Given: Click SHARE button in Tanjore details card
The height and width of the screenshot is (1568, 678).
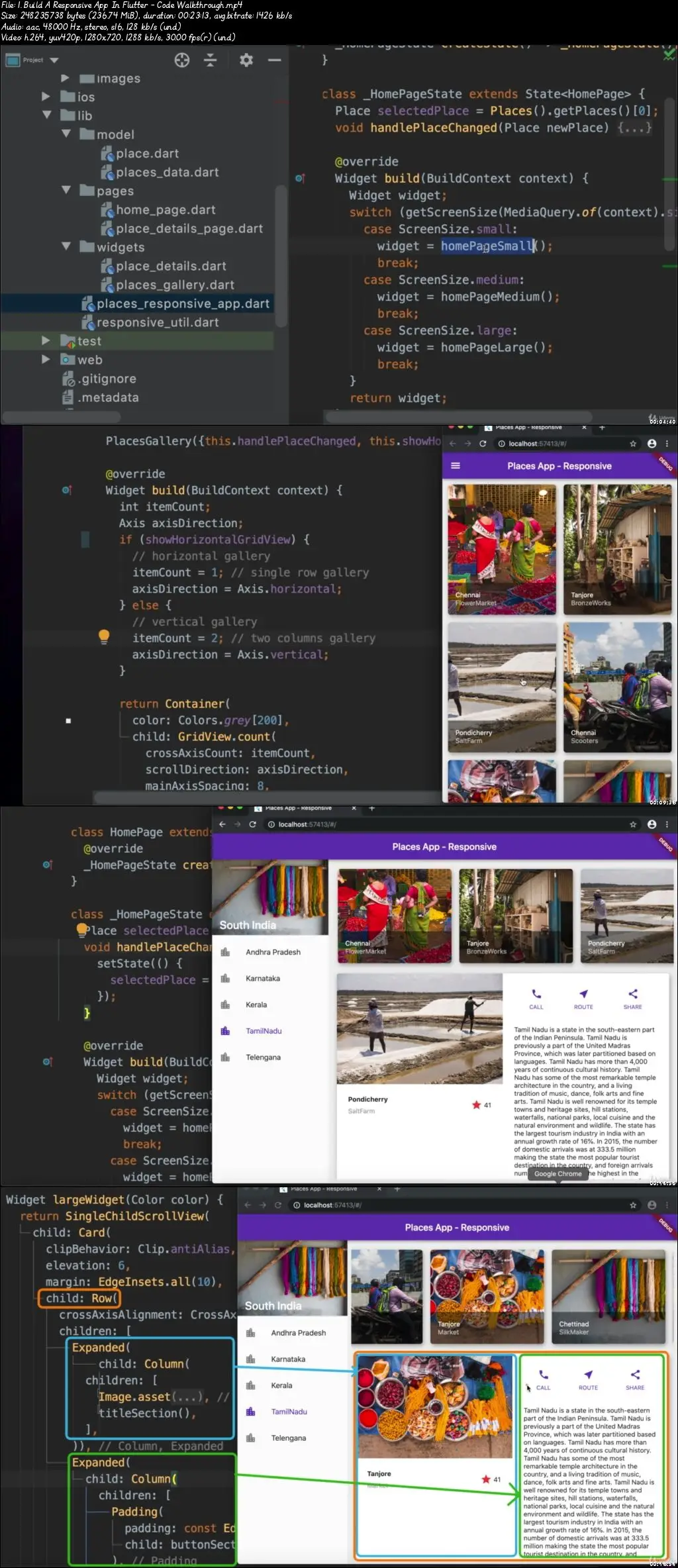Looking at the screenshot, I should pos(635,1380).
